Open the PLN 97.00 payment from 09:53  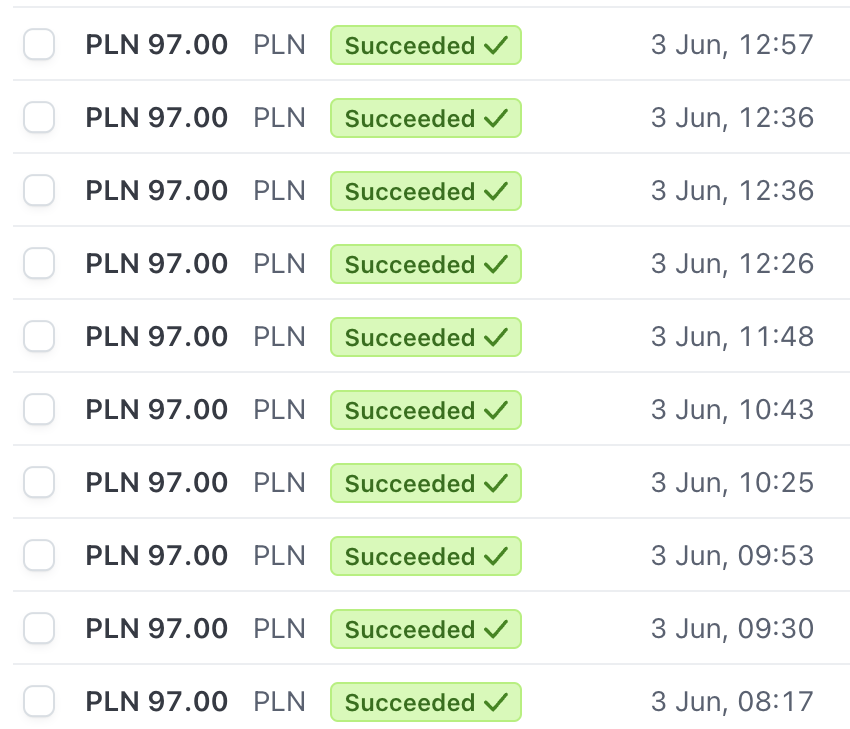(157, 556)
